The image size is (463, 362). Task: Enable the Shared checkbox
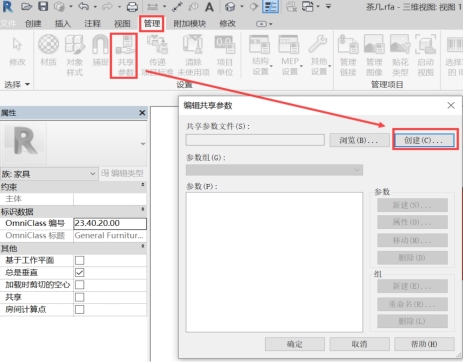pyautogui.click(x=80, y=297)
